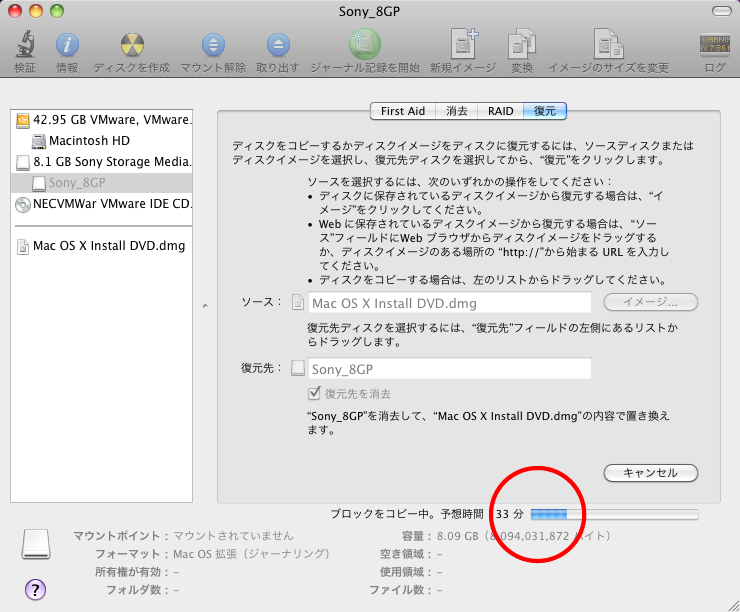Click the sidebar splitter handle dot
The height and width of the screenshot is (612, 740).
coord(205,306)
